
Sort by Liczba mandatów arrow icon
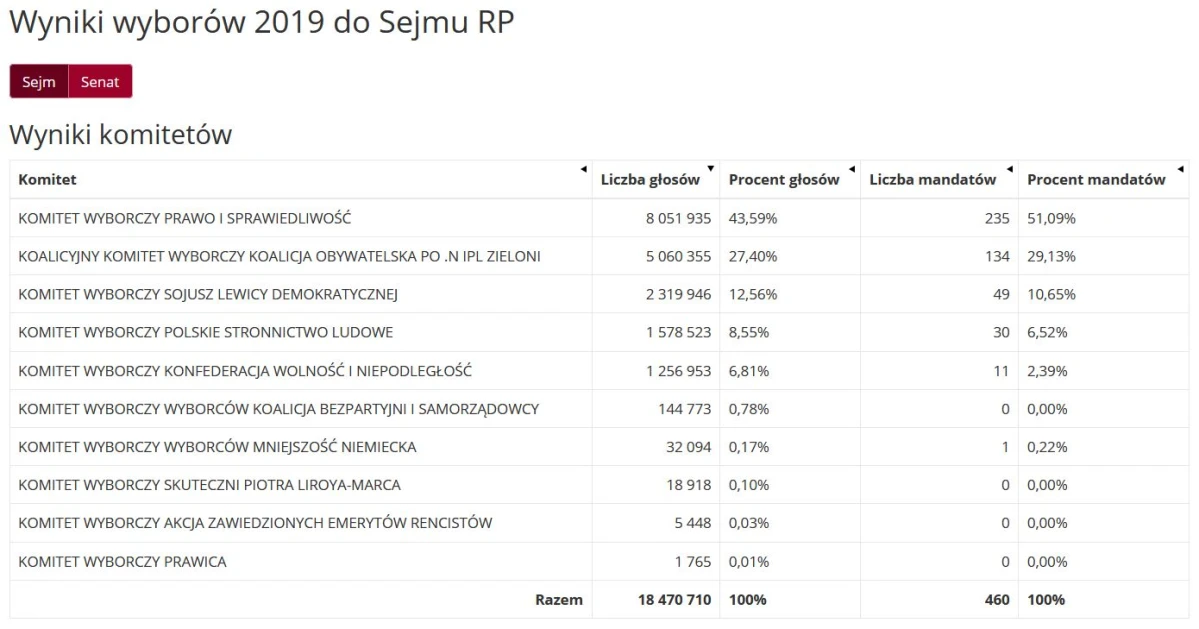click(1009, 169)
